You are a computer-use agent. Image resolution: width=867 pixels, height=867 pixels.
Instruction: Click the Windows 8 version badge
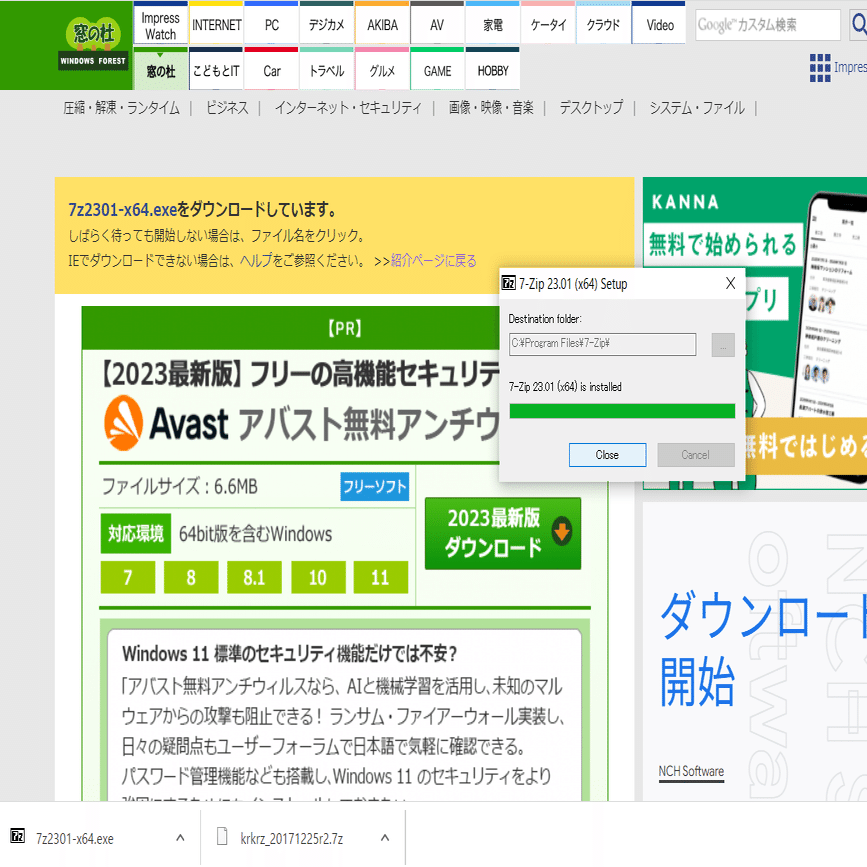[x=191, y=577]
